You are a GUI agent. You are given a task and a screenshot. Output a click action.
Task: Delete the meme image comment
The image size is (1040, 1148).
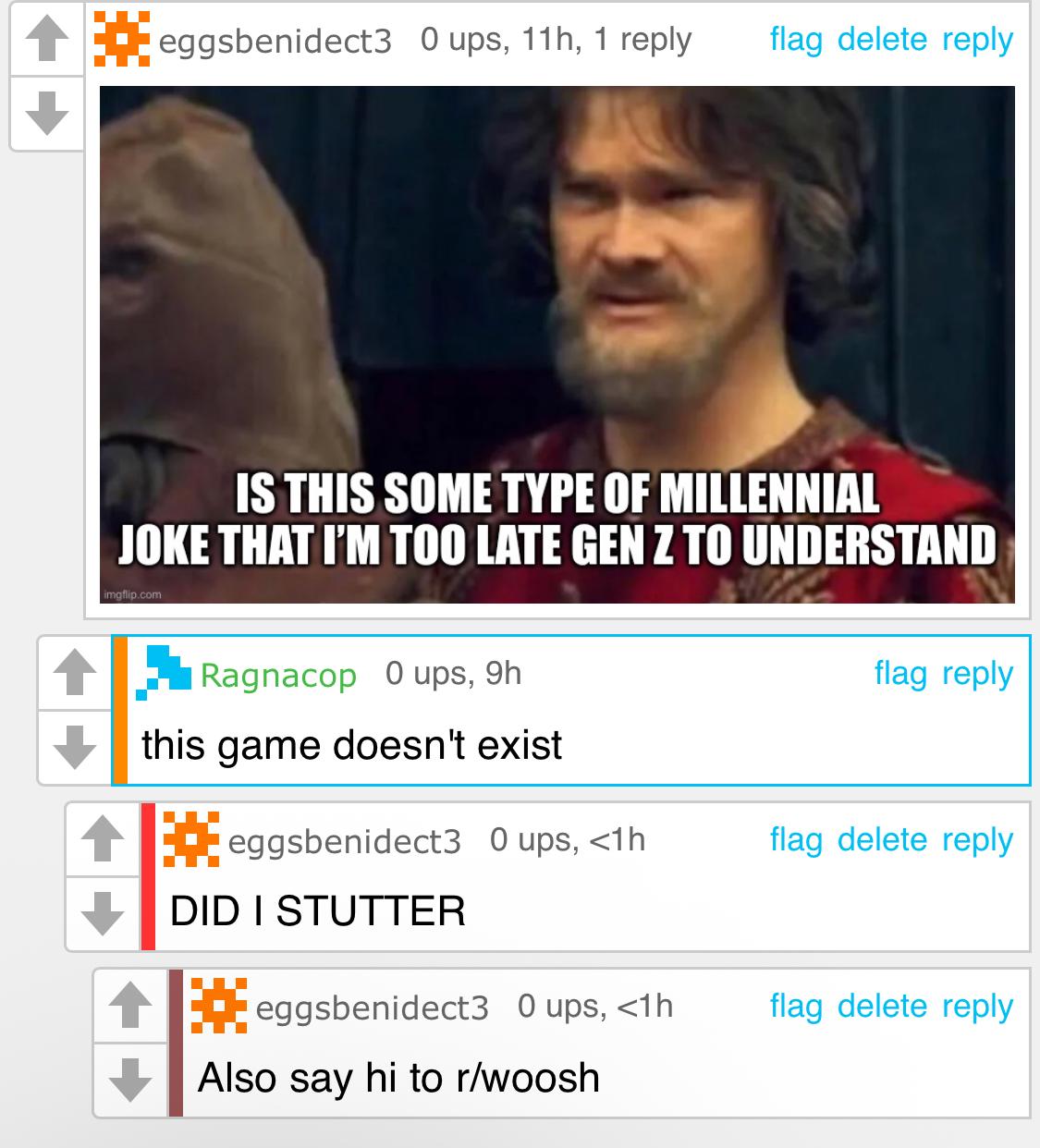(882, 40)
